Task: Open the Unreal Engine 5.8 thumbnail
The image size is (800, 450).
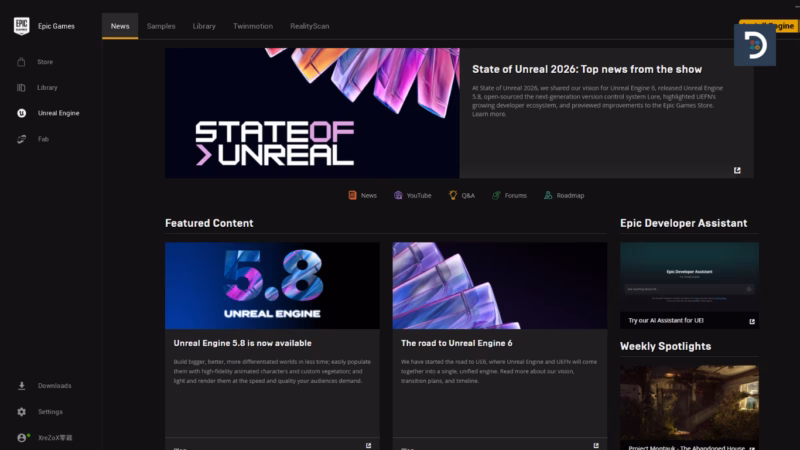Action: point(272,286)
